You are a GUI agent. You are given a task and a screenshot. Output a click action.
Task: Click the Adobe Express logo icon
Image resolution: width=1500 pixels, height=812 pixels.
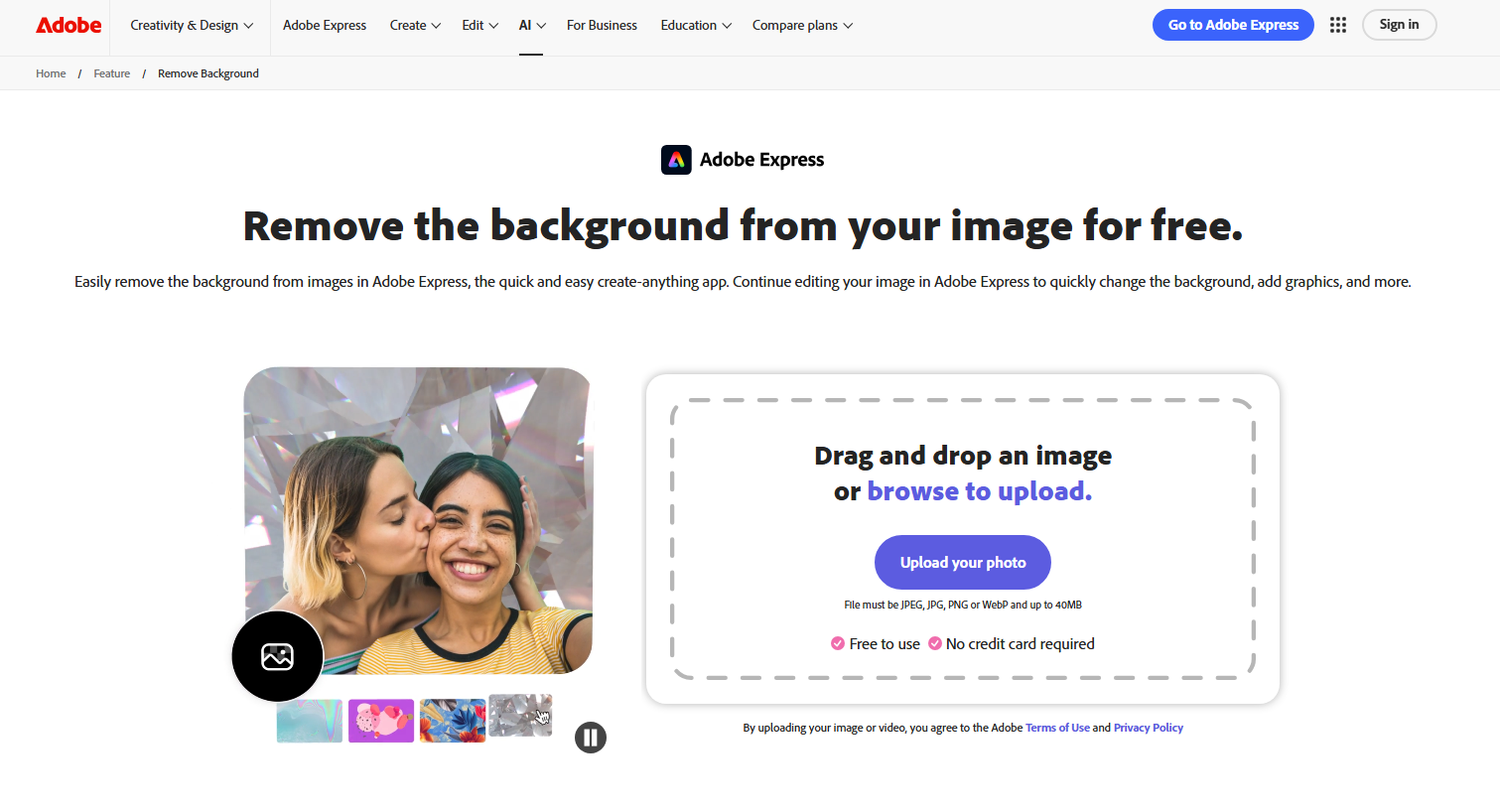676,160
